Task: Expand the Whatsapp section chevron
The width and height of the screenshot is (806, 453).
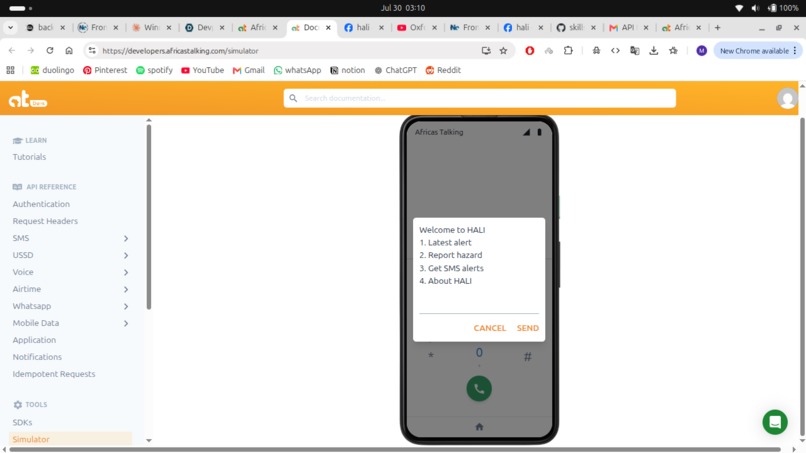Action: click(x=126, y=306)
